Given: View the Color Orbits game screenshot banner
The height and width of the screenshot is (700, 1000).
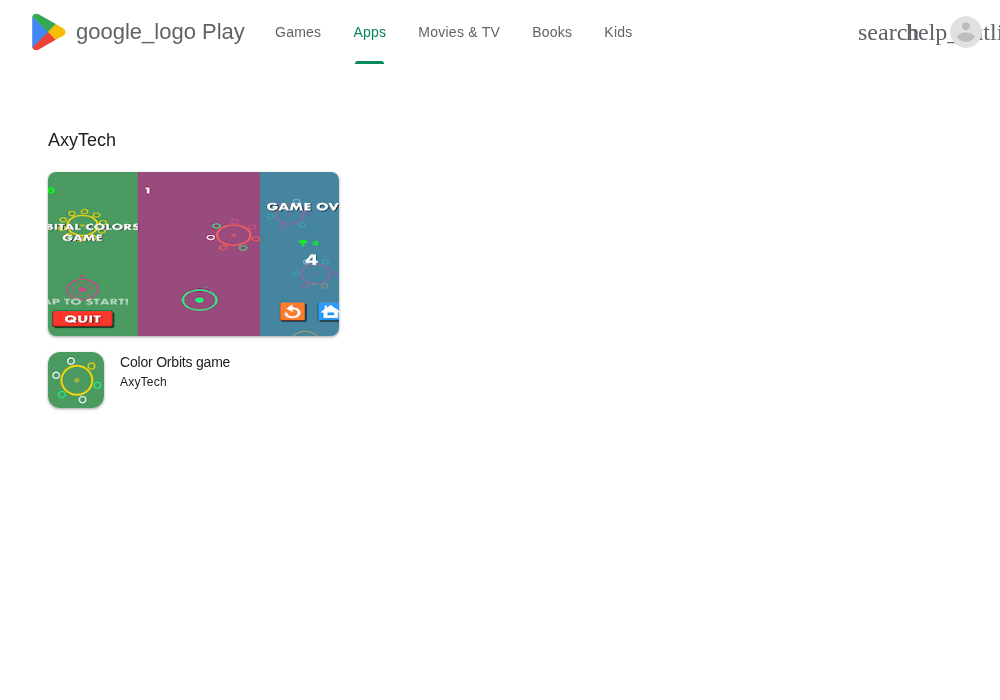Looking at the screenshot, I should (193, 254).
